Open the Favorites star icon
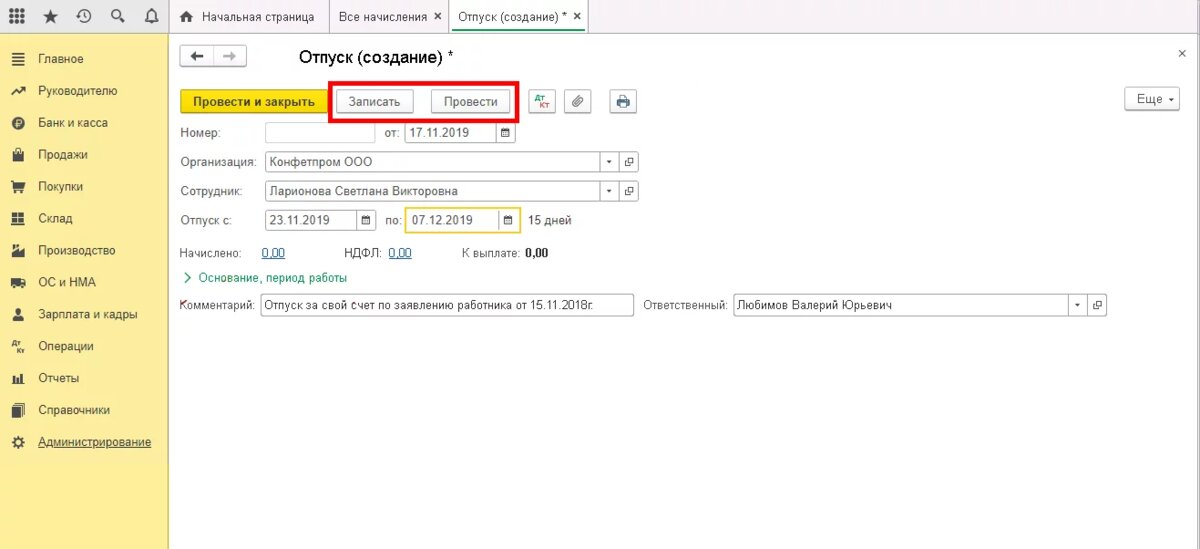The image size is (1200, 549). coord(50,16)
